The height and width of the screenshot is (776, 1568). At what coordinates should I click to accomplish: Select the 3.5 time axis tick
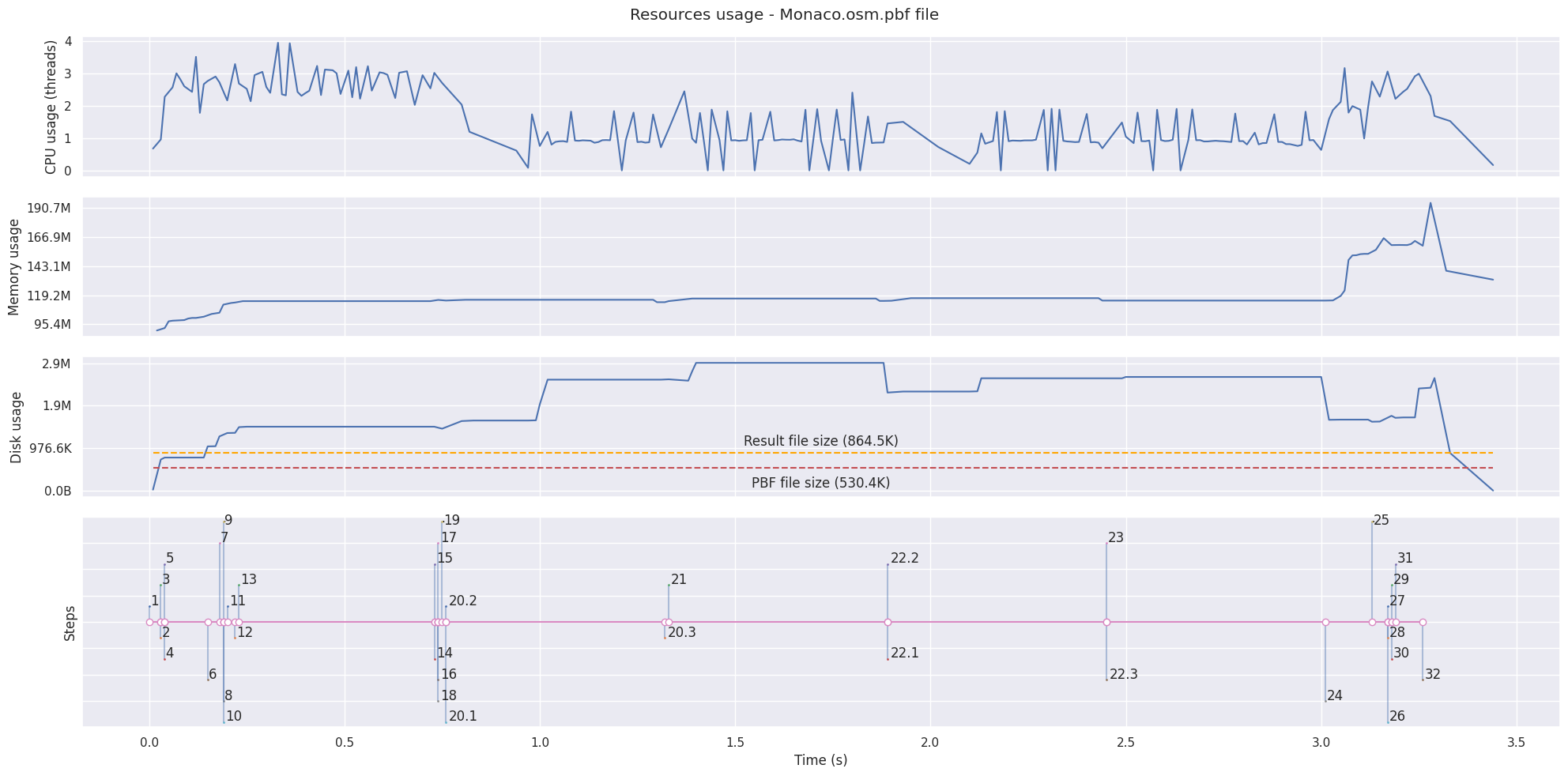[1517, 743]
